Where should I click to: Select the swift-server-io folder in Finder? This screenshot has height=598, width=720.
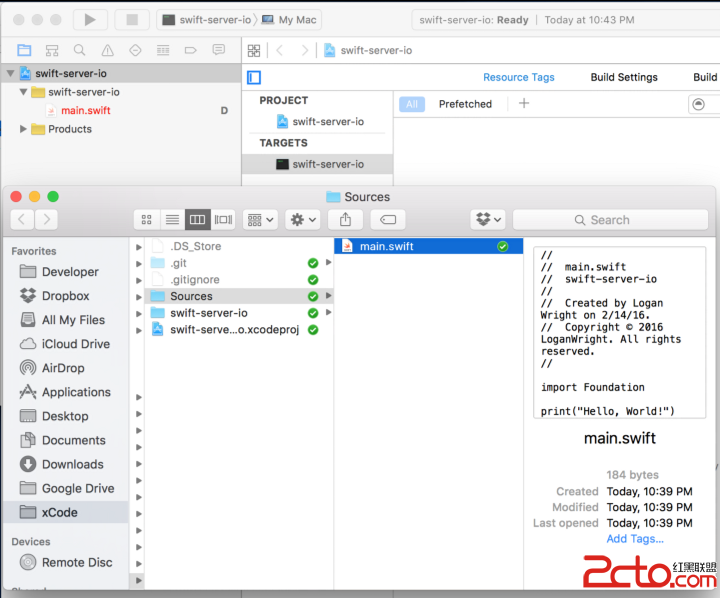[239, 313]
